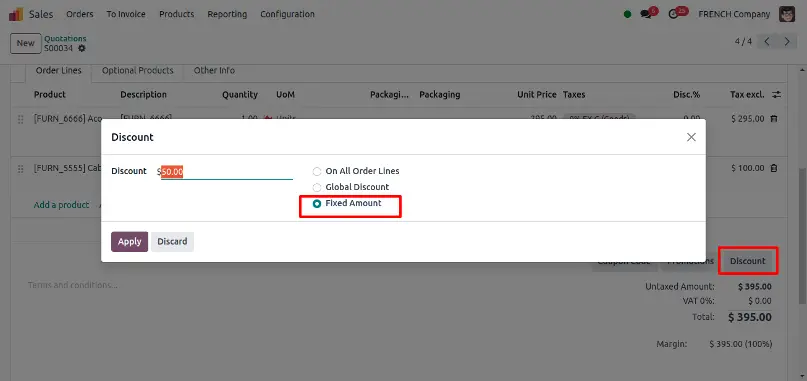This screenshot has height=381, width=807.
Task: Go to next record arrow
Action: point(787,42)
